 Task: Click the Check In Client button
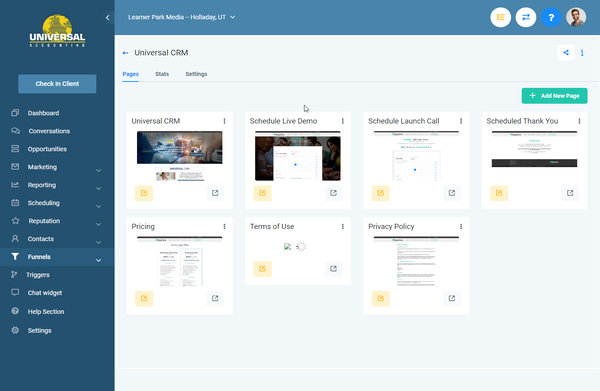click(57, 84)
